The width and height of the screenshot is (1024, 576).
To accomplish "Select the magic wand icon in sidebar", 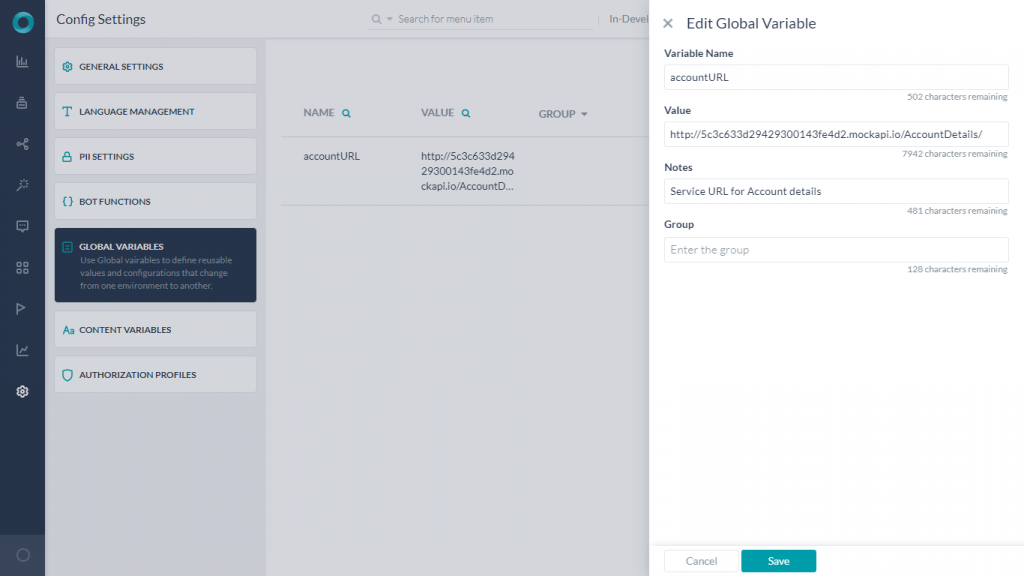I will pos(22,185).
